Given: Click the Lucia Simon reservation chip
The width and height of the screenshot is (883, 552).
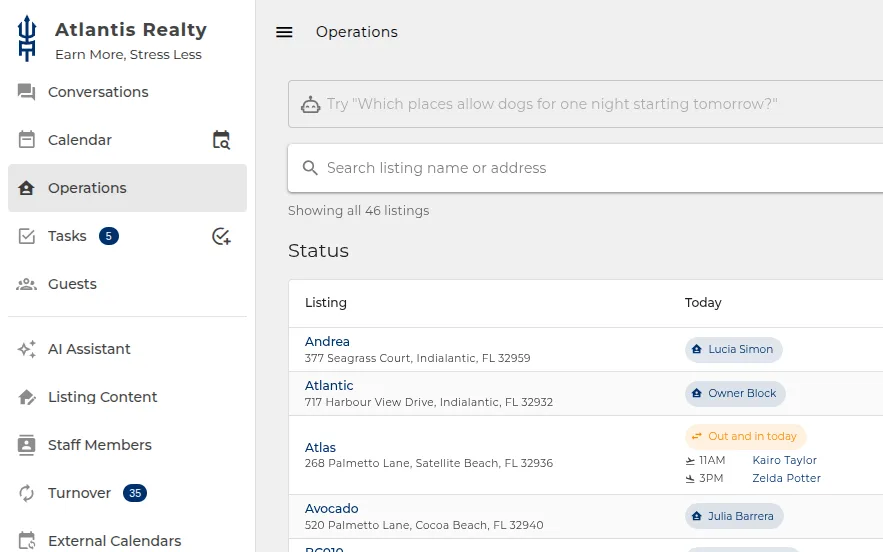Looking at the screenshot, I should 733,349.
